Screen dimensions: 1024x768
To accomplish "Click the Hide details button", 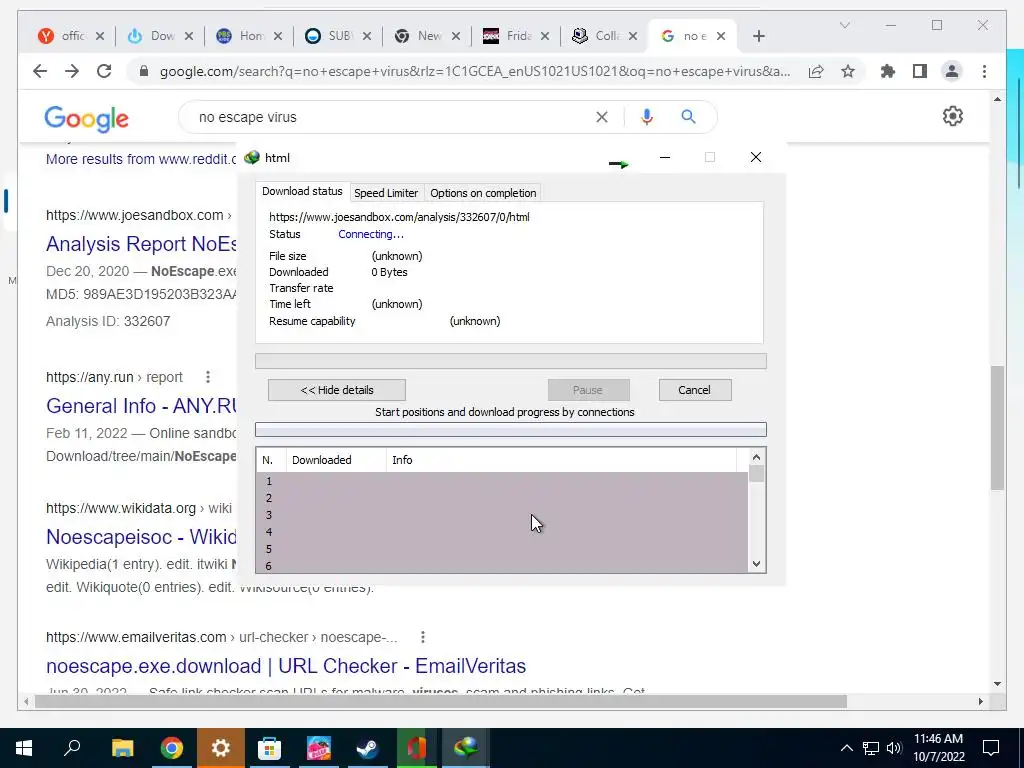I will pyautogui.click(x=337, y=390).
